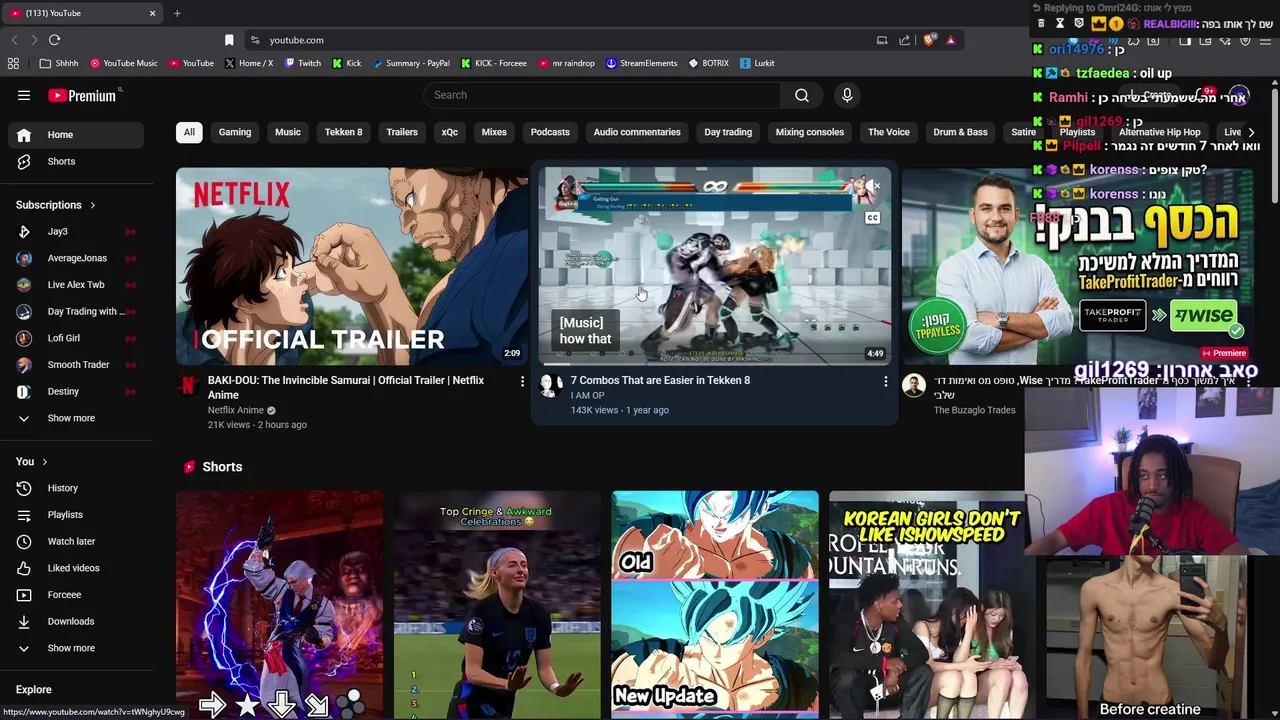Viewport: 1280px width, 720px height.
Task: Reload the page with refresh button
Action: point(54,40)
